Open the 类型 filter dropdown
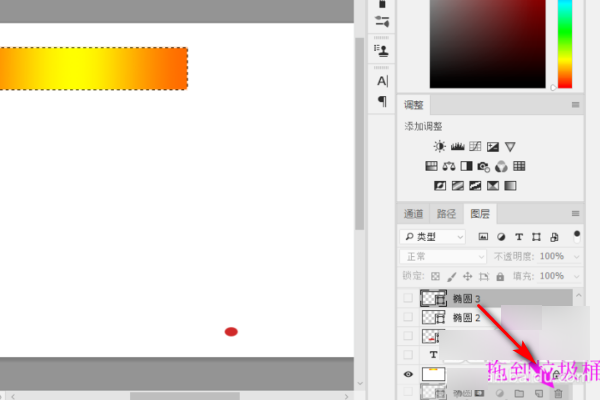The width and height of the screenshot is (600, 400). 432,237
